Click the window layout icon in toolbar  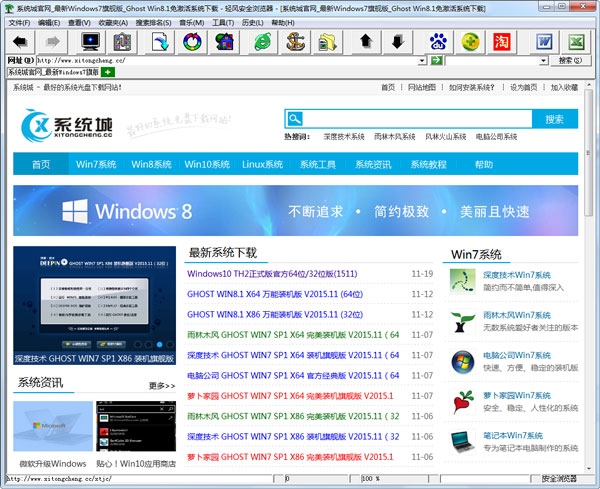[122, 41]
